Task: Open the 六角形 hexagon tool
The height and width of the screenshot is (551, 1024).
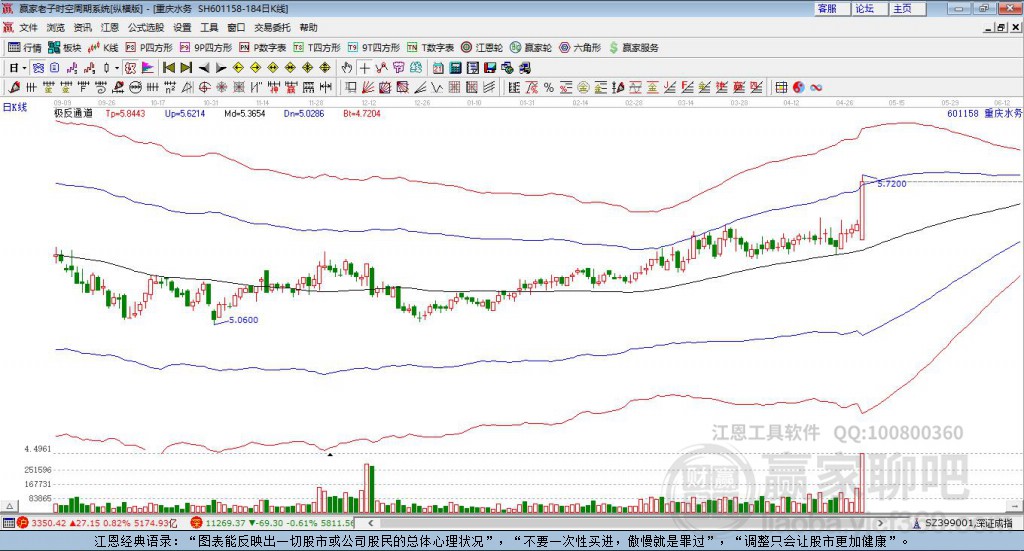Action: click(x=580, y=48)
